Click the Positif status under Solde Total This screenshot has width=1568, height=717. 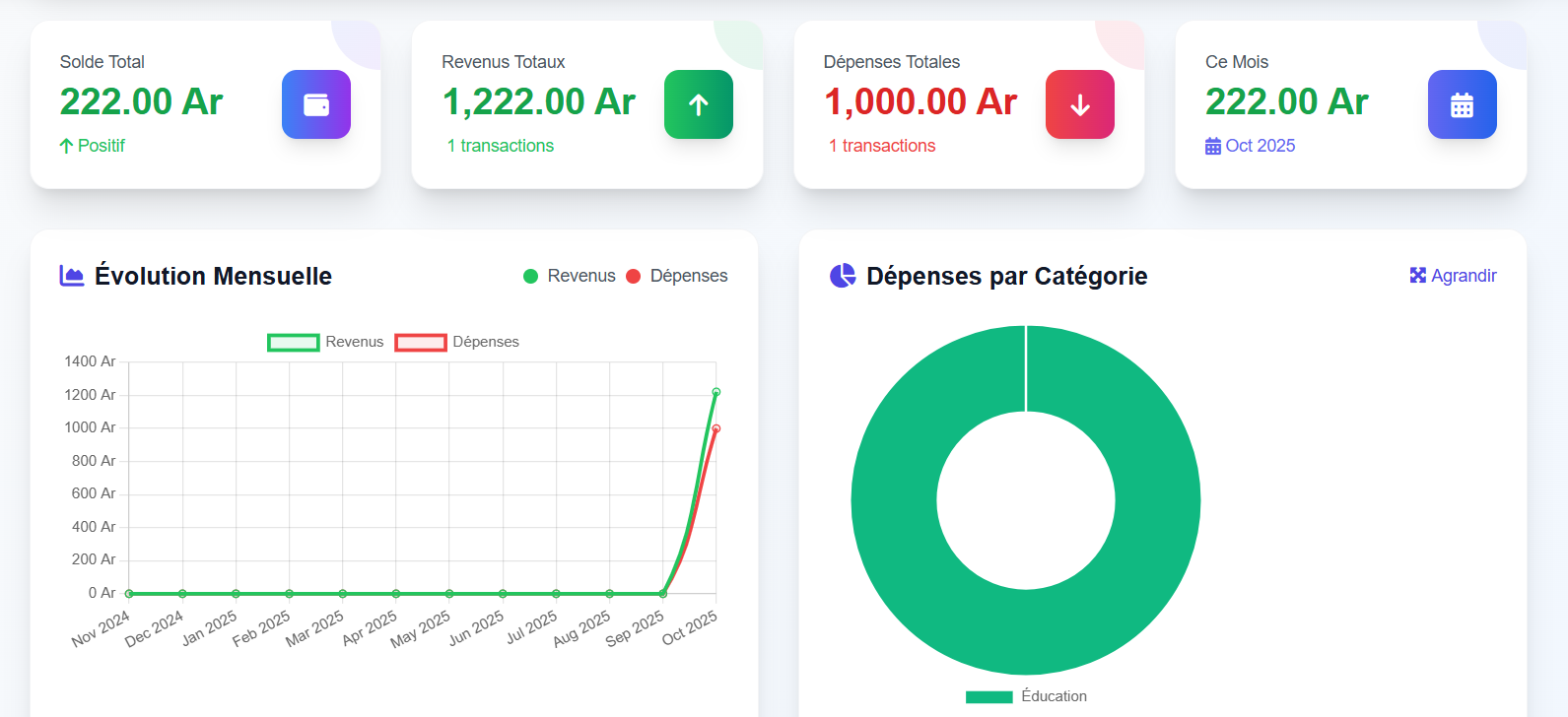tap(93, 146)
